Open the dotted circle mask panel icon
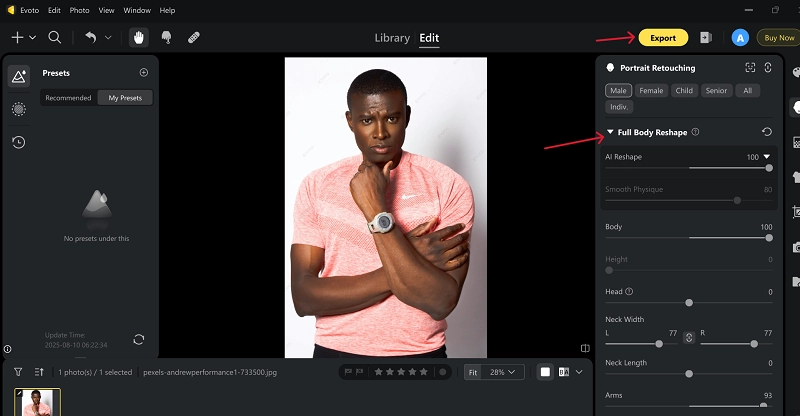The image size is (800, 416). pyautogui.click(x=19, y=109)
